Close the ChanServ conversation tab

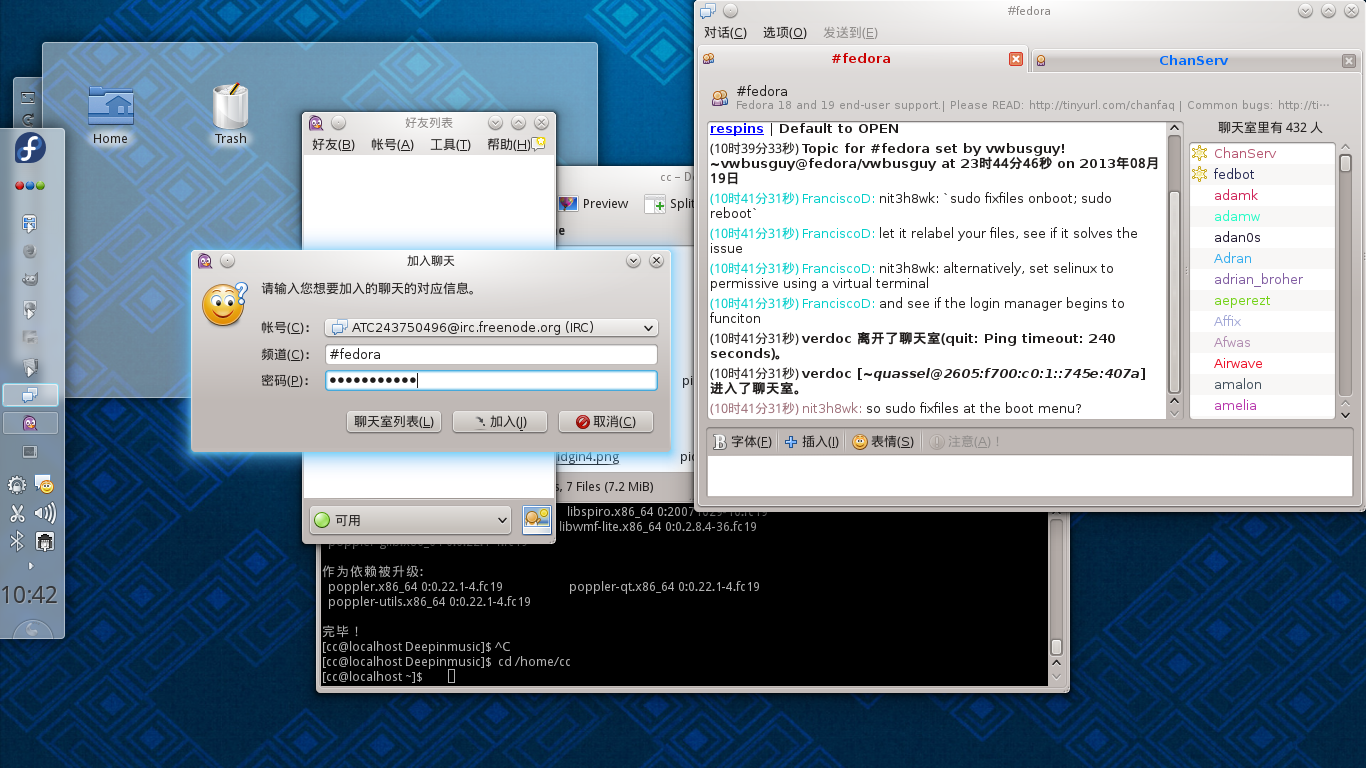(x=1349, y=61)
